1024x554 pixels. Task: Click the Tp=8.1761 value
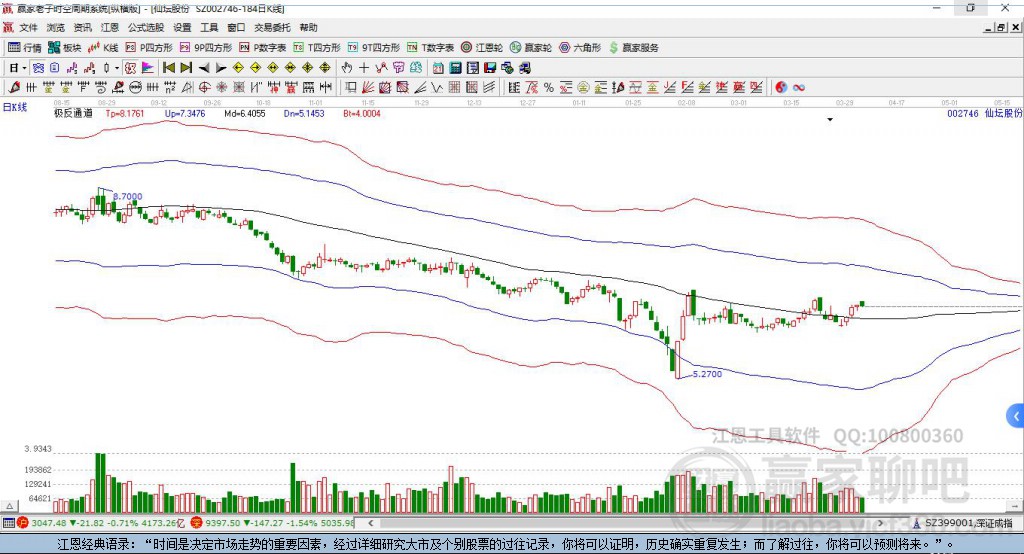(125, 113)
